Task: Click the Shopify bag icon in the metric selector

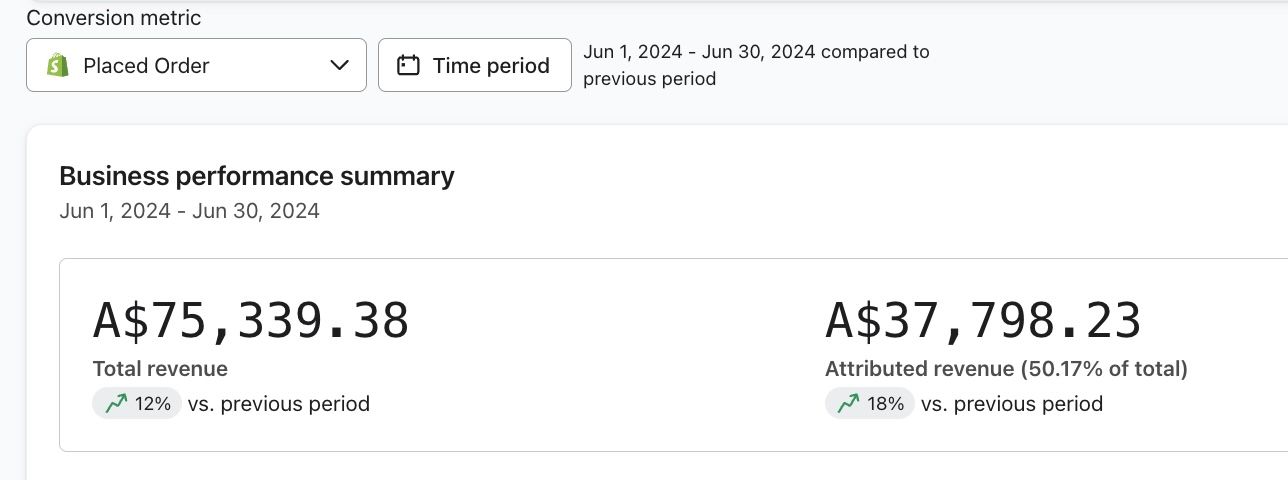Action: coord(58,66)
